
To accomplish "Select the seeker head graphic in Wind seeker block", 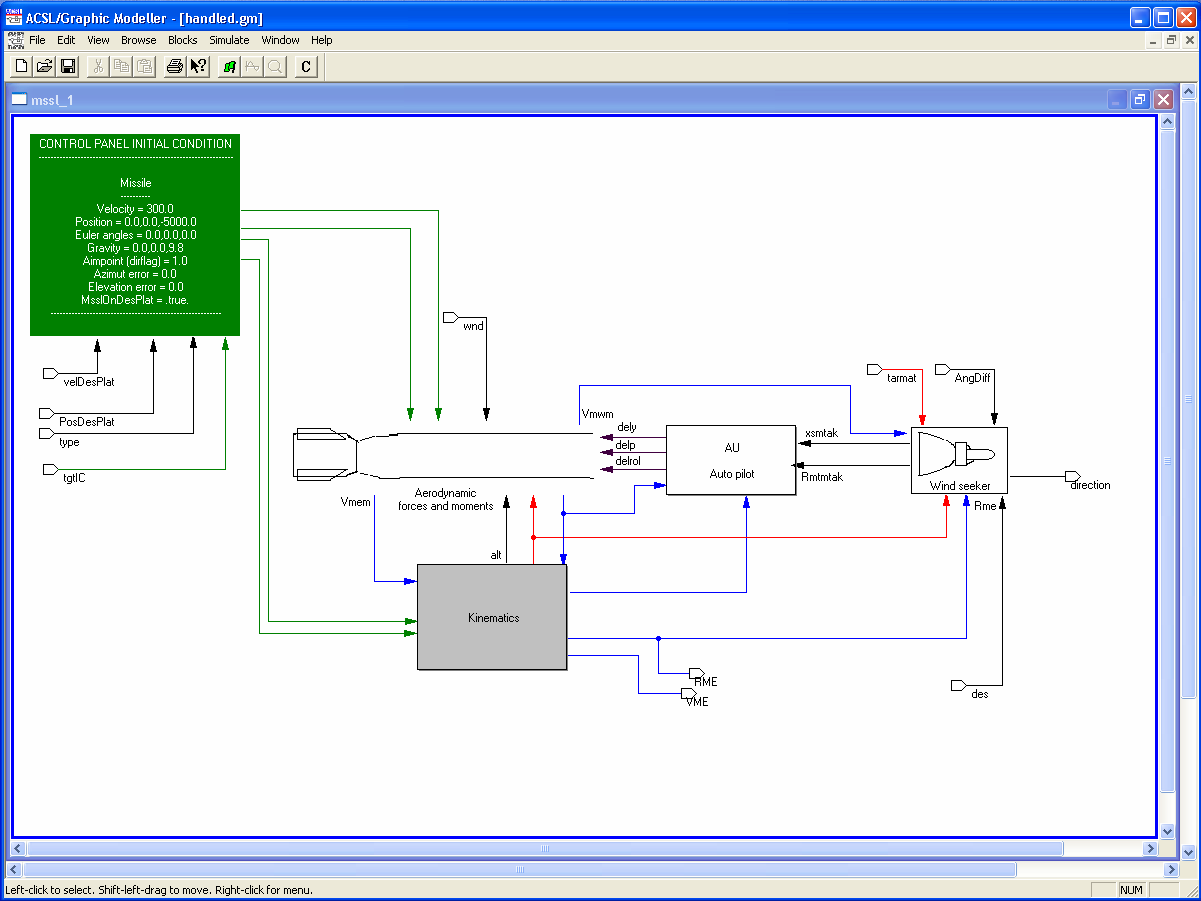I will point(955,454).
